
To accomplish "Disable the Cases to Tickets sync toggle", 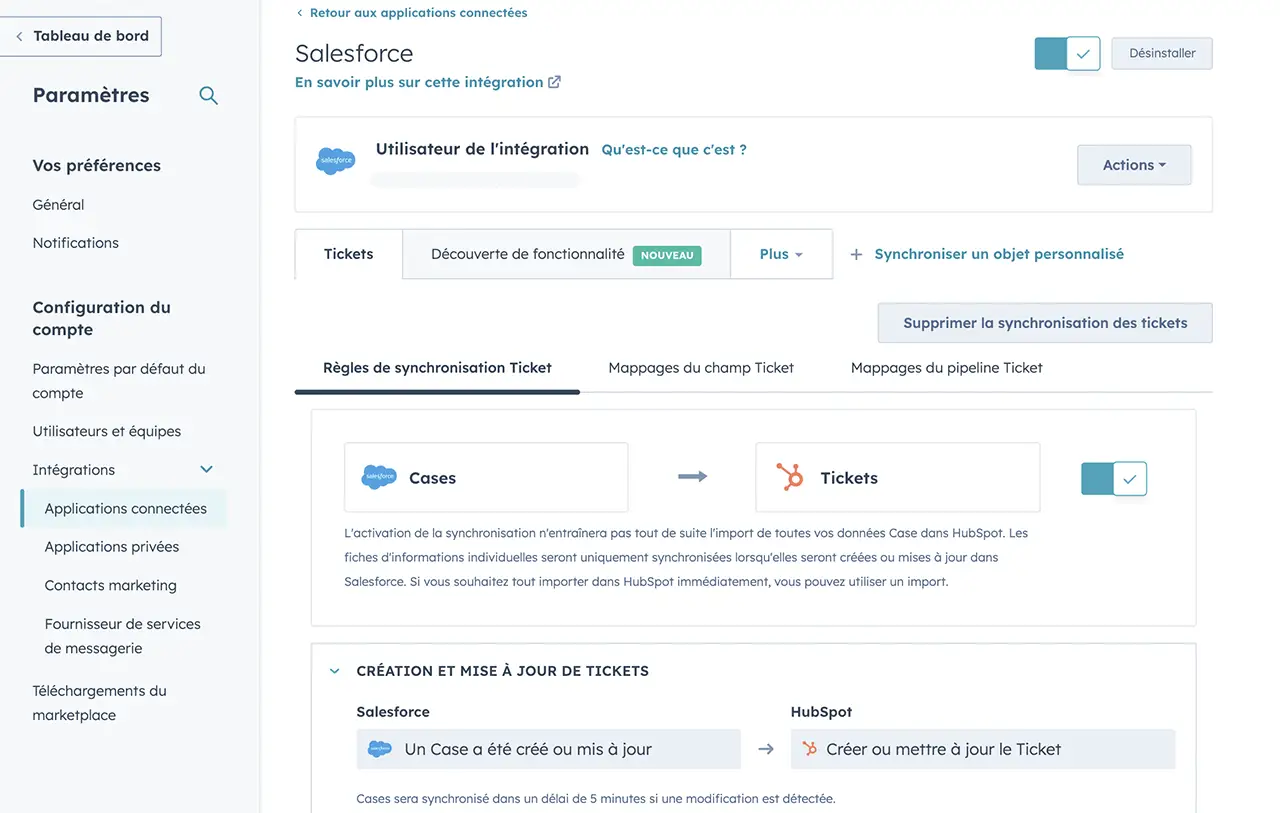I will 1113,479.
